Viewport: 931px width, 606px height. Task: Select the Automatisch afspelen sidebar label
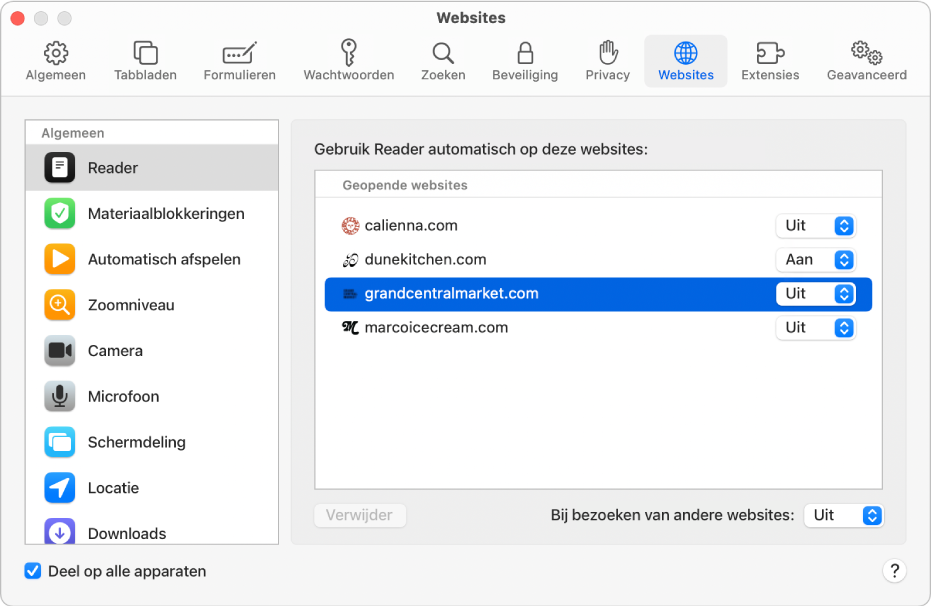coord(164,259)
